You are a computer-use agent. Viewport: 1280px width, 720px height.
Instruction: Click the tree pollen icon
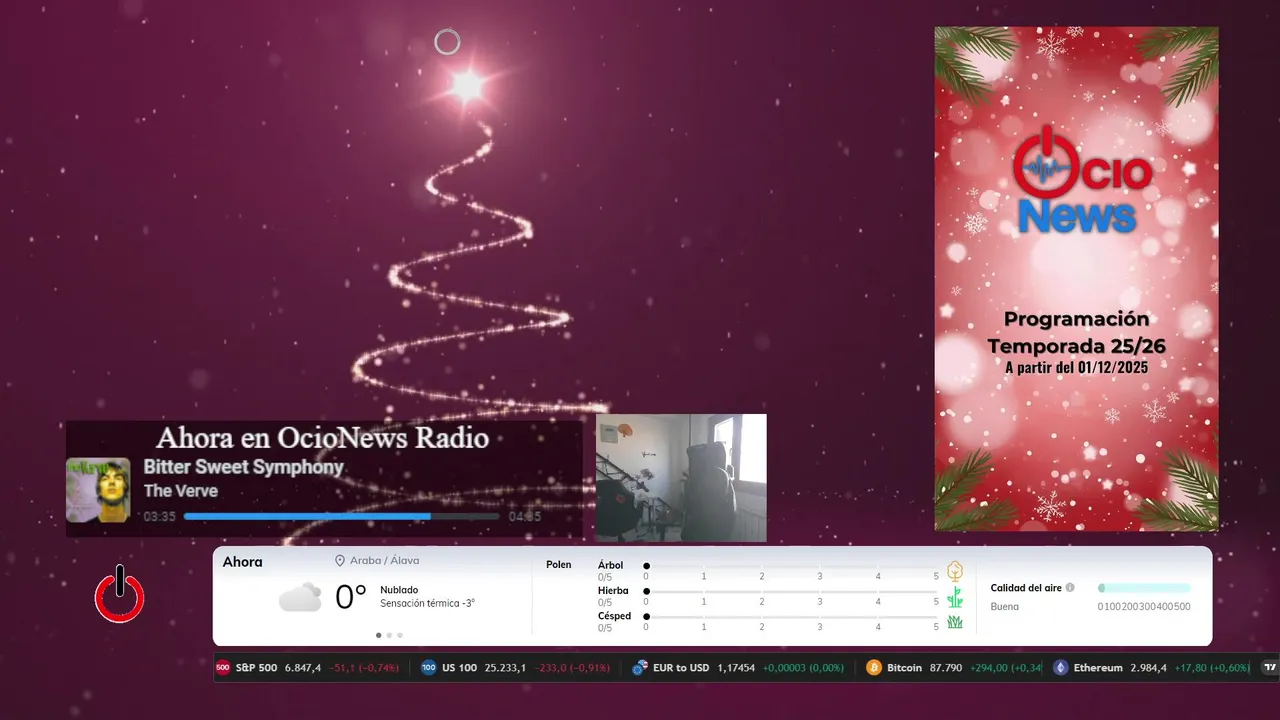pyautogui.click(x=955, y=571)
